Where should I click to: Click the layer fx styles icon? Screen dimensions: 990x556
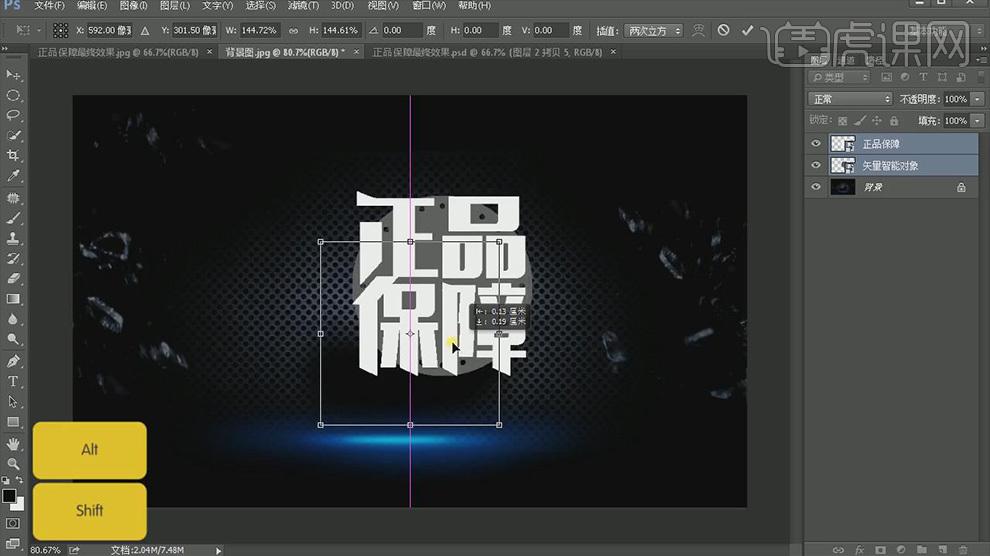tap(859, 550)
